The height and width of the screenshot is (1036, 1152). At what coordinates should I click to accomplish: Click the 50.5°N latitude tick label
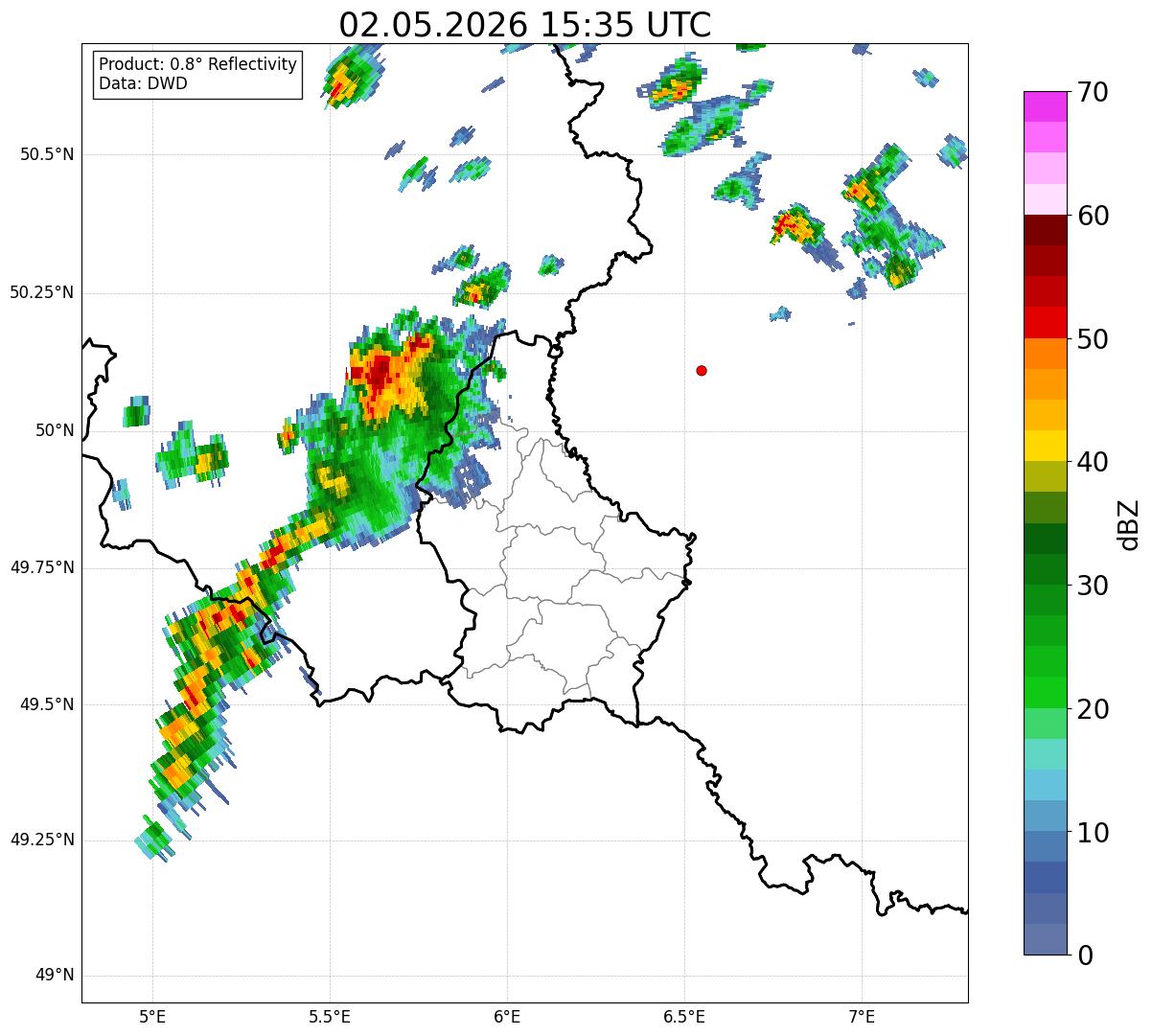click(47, 154)
